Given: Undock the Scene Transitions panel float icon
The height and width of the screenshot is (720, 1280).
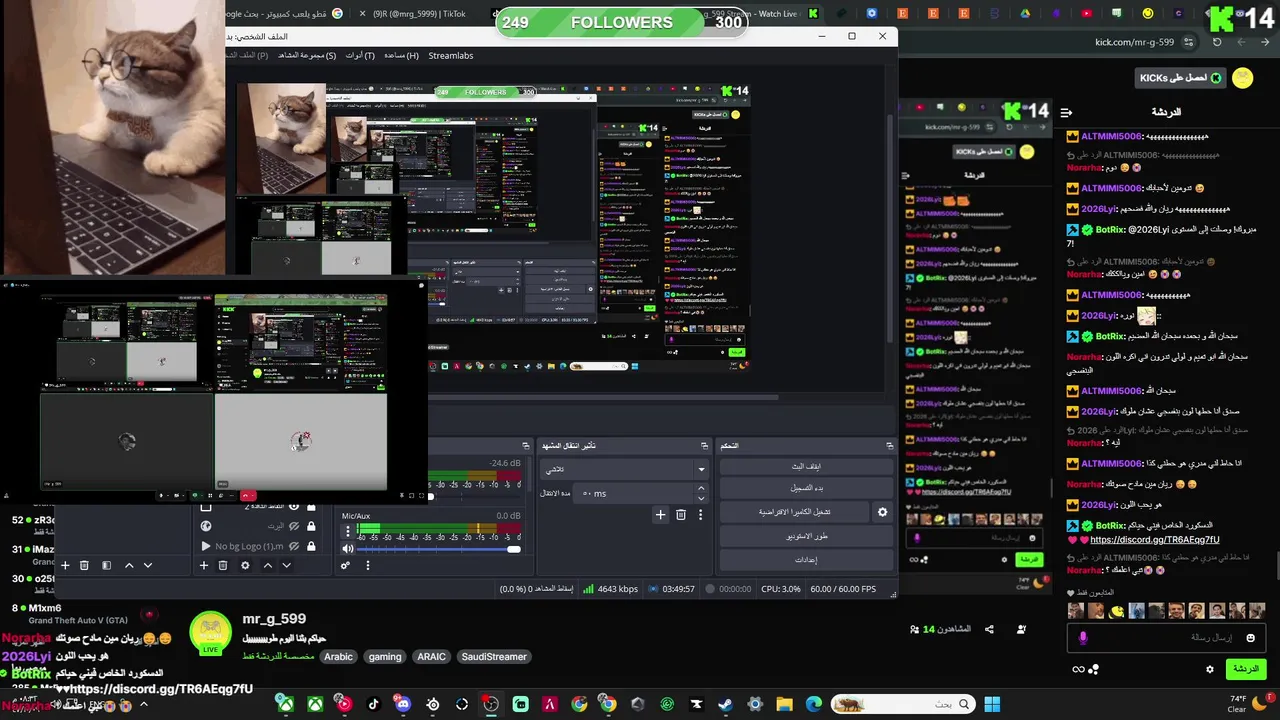Looking at the screenshot, I should (705, 445).
